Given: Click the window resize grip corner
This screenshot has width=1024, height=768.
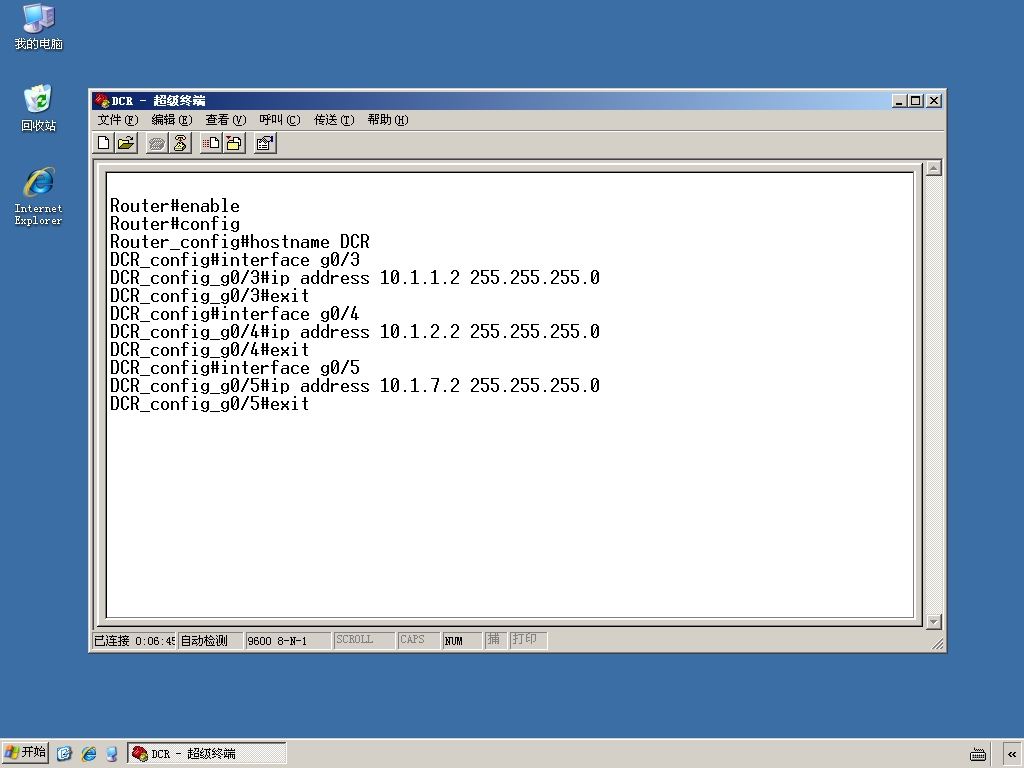Looking at the screenshot, I should click(938, 644).
